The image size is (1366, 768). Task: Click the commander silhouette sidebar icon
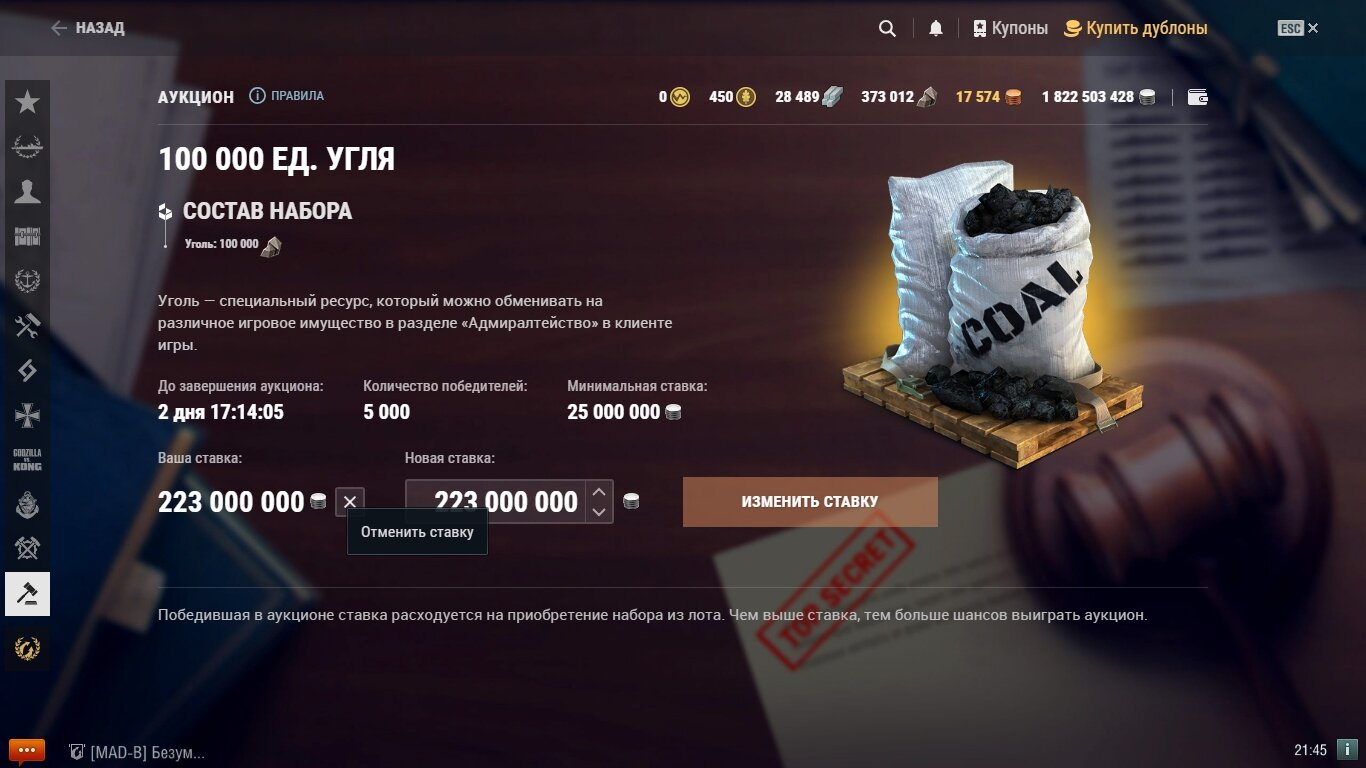(x=27, y=192)
